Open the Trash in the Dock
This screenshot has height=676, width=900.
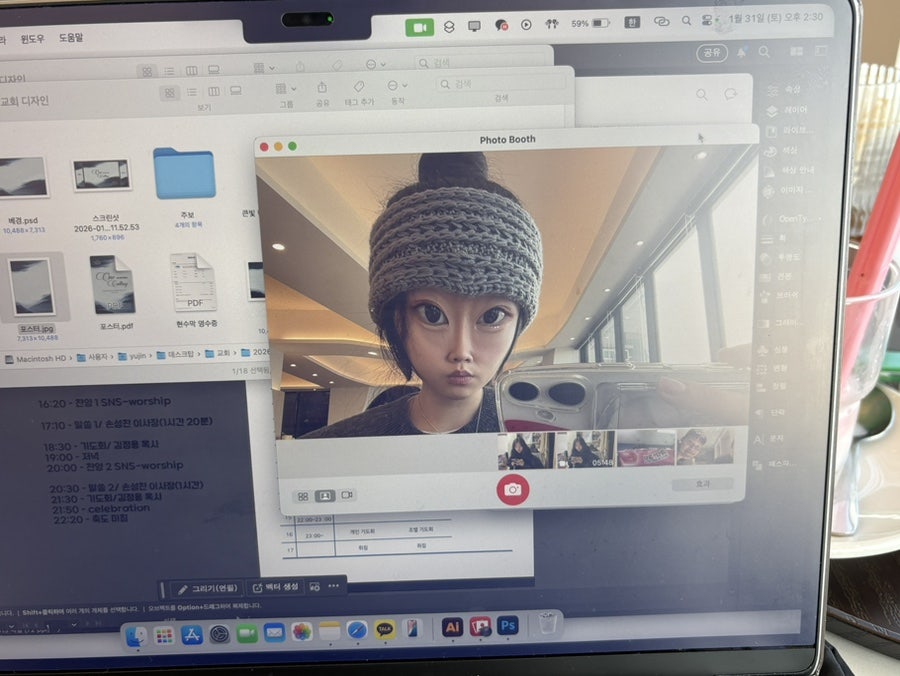tap(547, 623)
